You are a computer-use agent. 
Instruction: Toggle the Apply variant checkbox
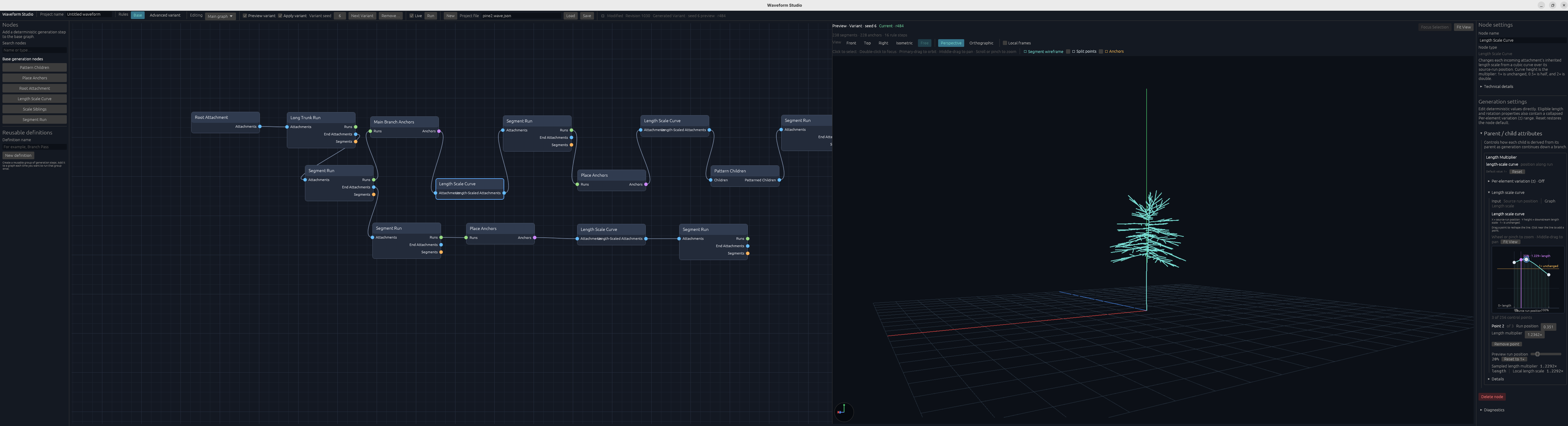coord(280,16)
